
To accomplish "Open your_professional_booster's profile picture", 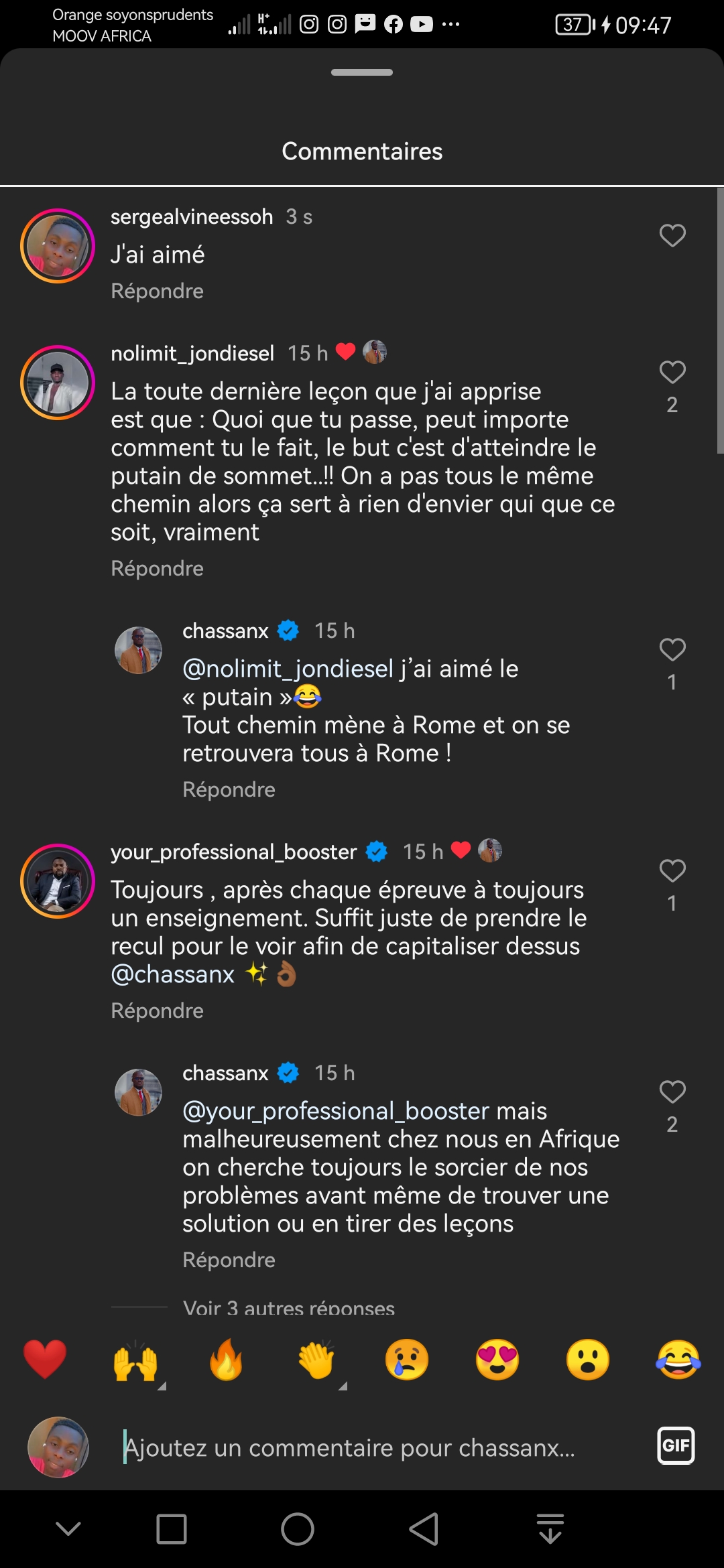I will 58,881.
